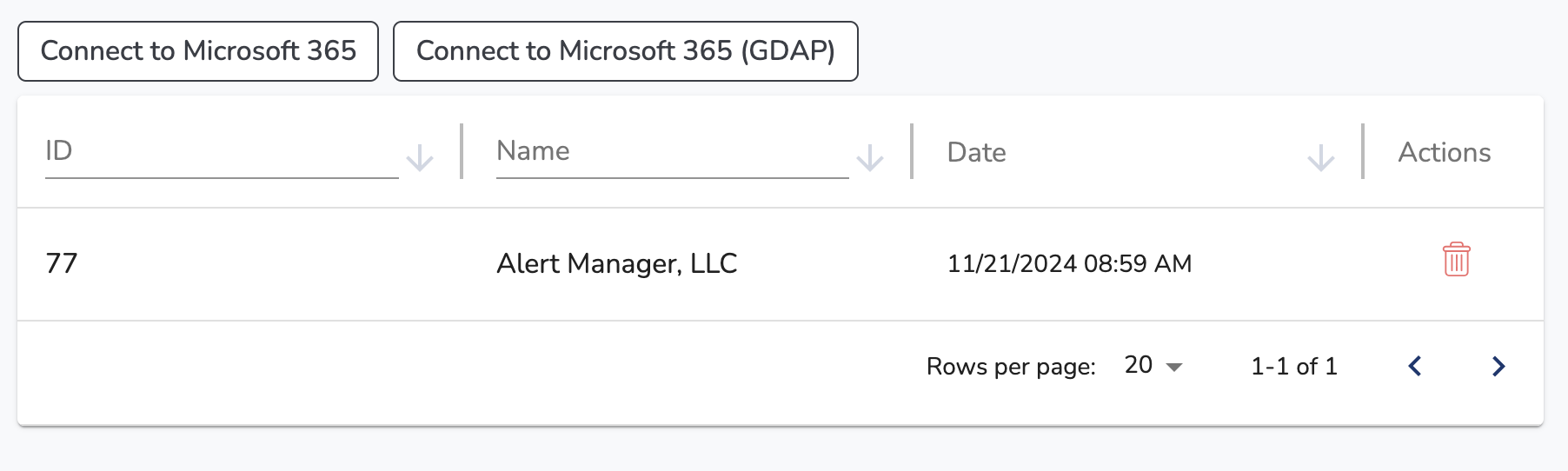
Task: Grab the column divider between ID and Name
Action: 462,151
